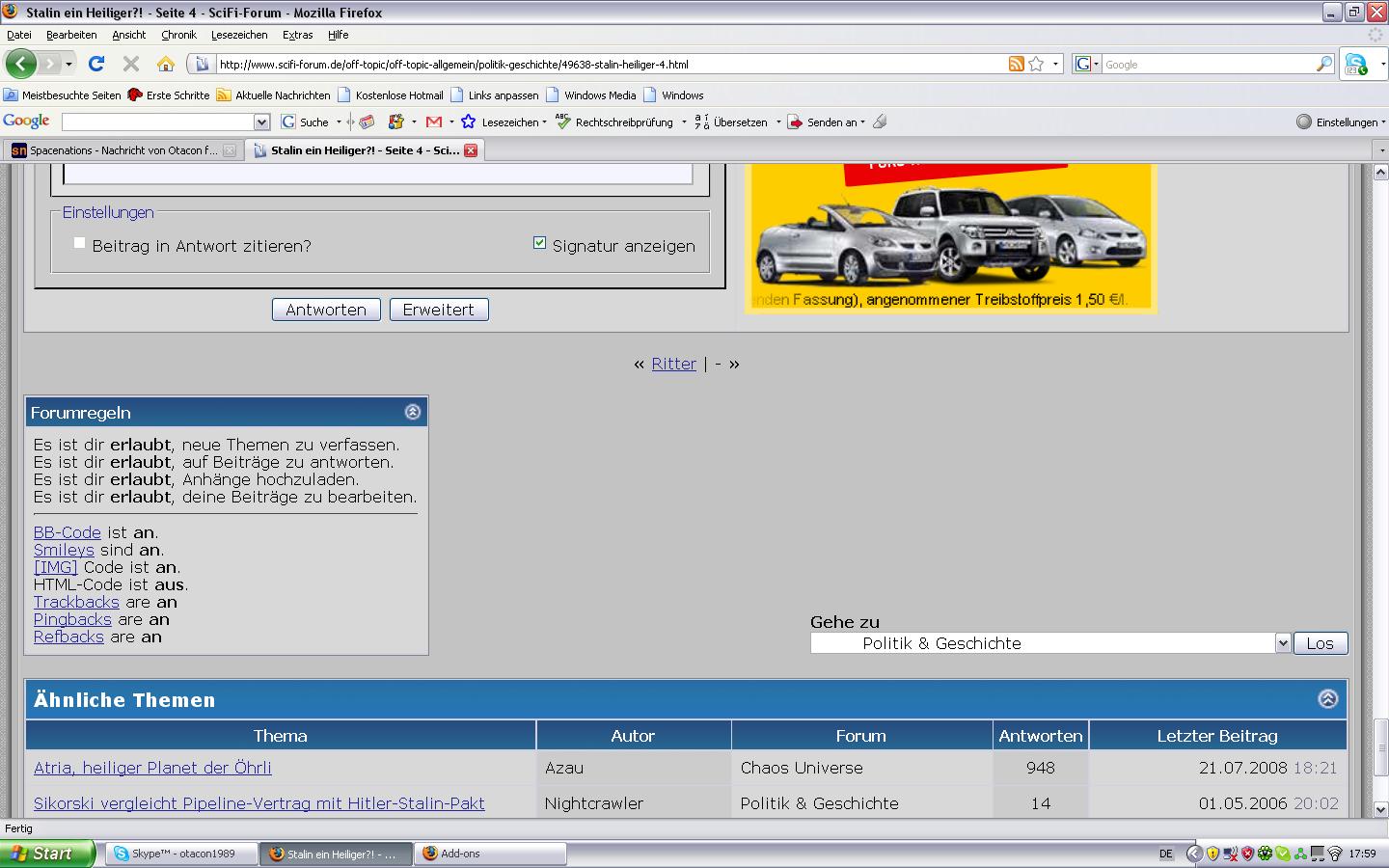1389x868 pixels.
Task: Enable 'Beitrag in Antwort zitieren?' checkbox
Action: (80, 243)
